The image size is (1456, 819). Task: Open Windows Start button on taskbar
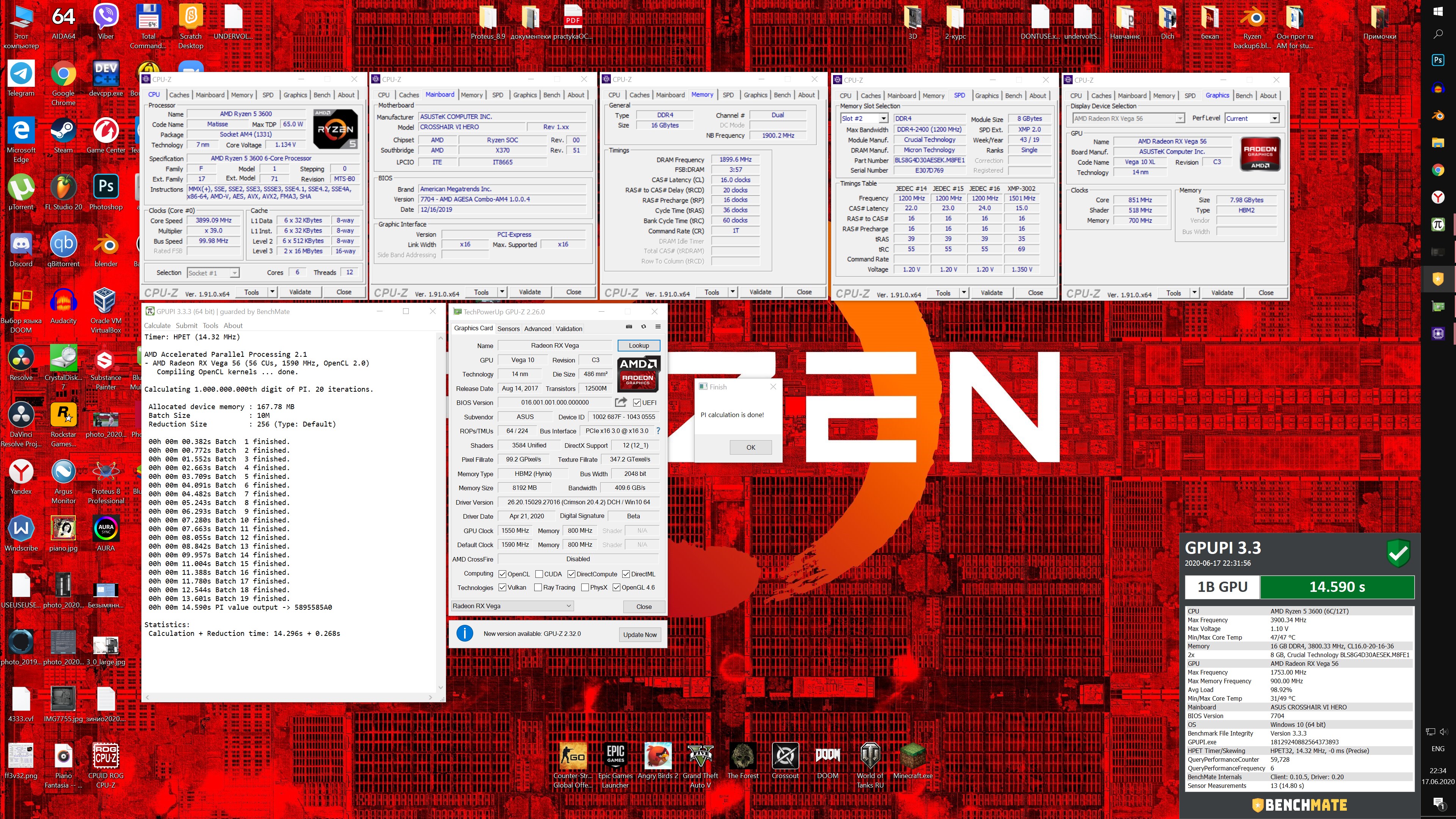pos(1438,11)
